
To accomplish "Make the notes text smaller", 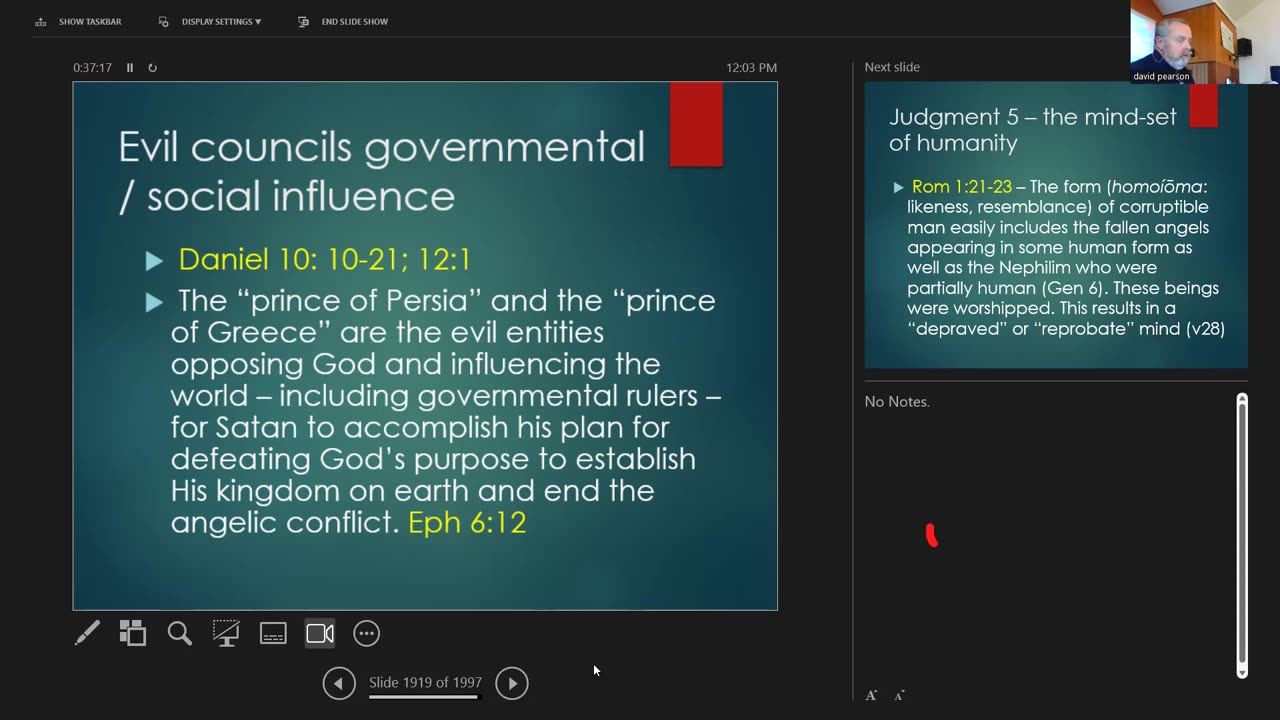I will [899, 695].
